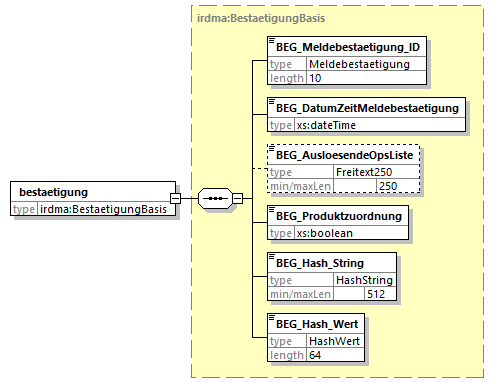The height and width of the screenshot is (383, 494).
Task: Click the Freitext250 type value
Action: tap(364, 172)
